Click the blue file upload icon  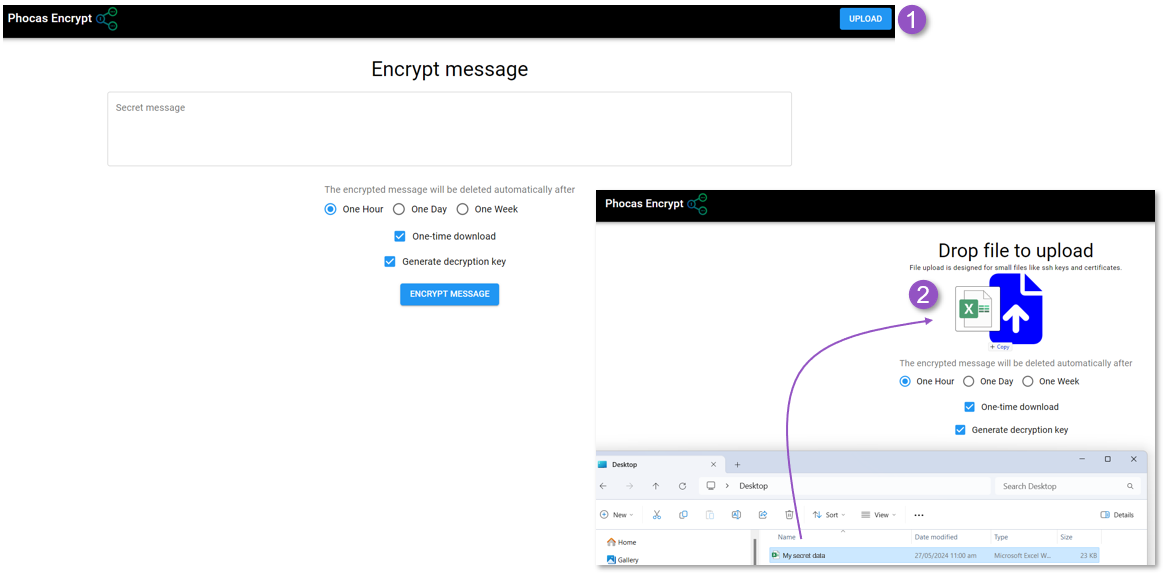point(1016,309)
